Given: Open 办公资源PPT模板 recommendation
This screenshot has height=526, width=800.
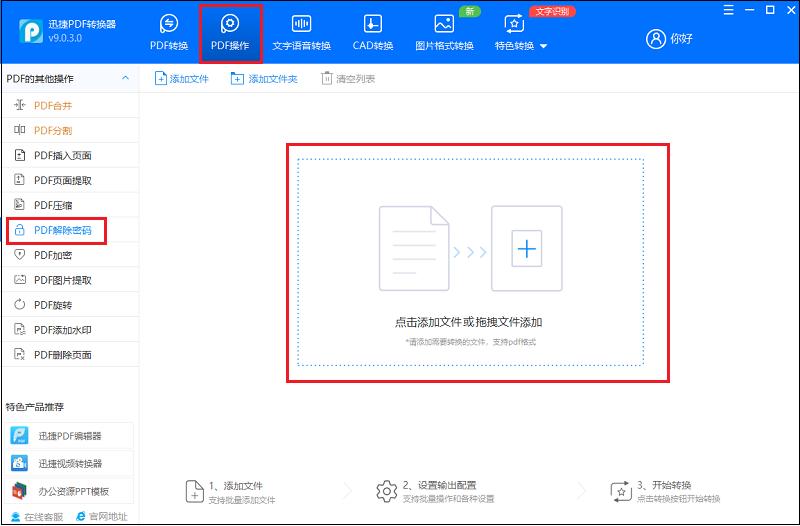Looking at the screenshot, I should pos(70,491).
